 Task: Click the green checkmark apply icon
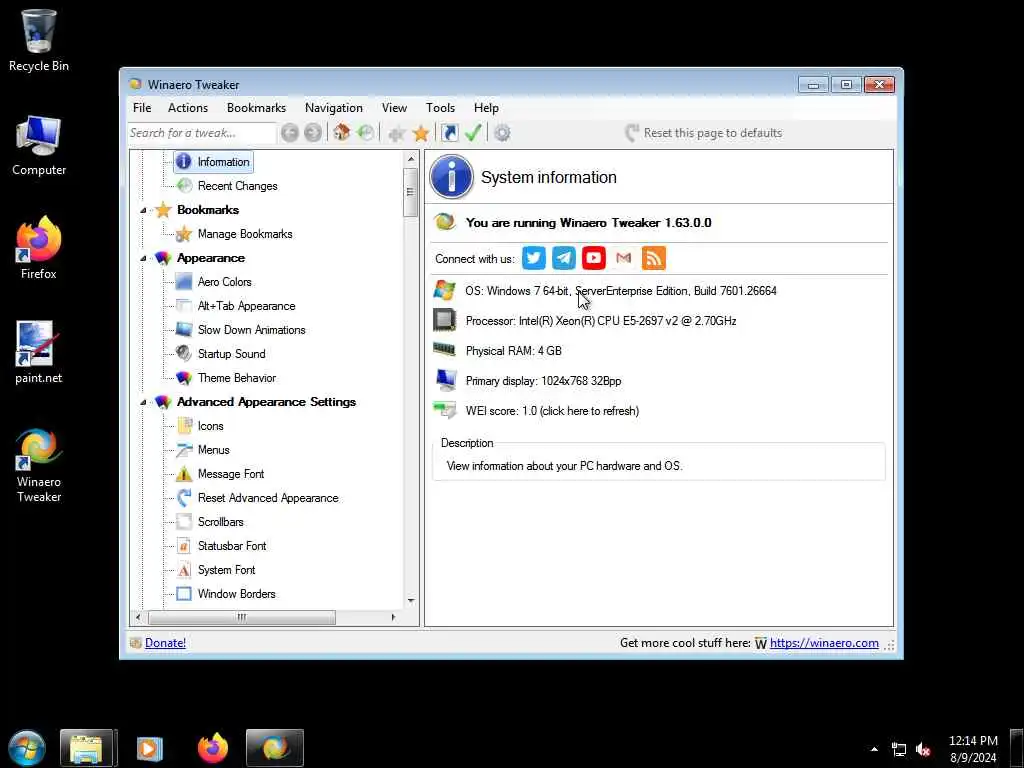pyautogui.click(x=473, y=133)
